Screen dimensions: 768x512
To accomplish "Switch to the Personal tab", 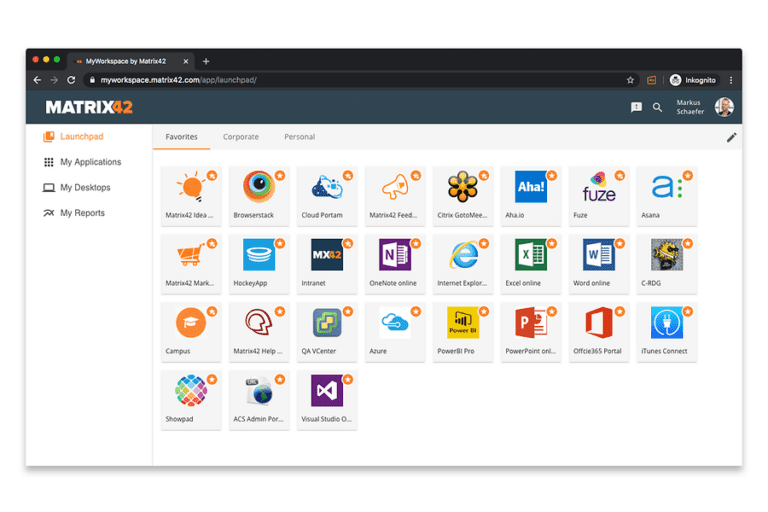I will click(x=299, y=137).
